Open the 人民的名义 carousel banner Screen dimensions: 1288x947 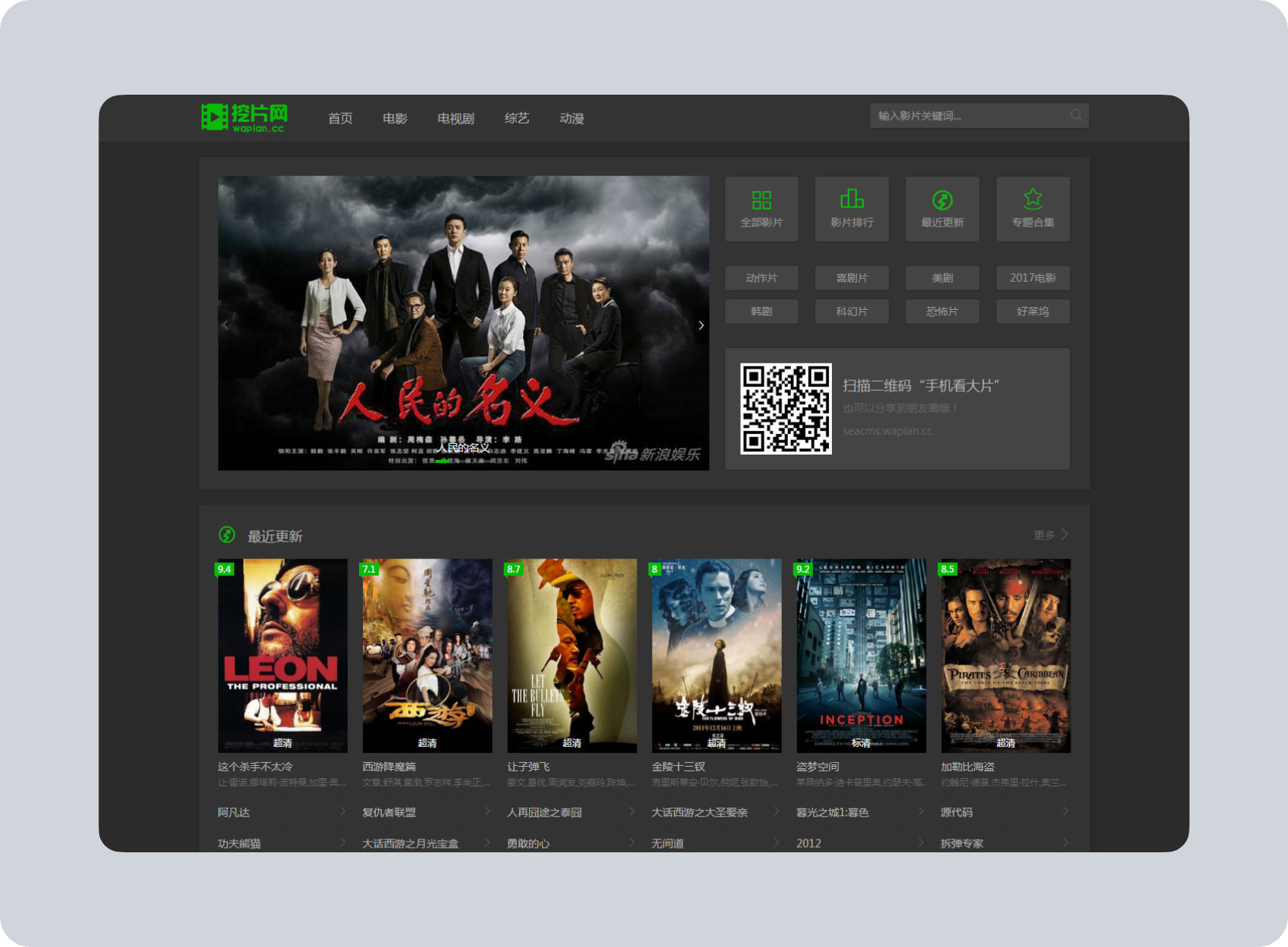tap(464, 323)
